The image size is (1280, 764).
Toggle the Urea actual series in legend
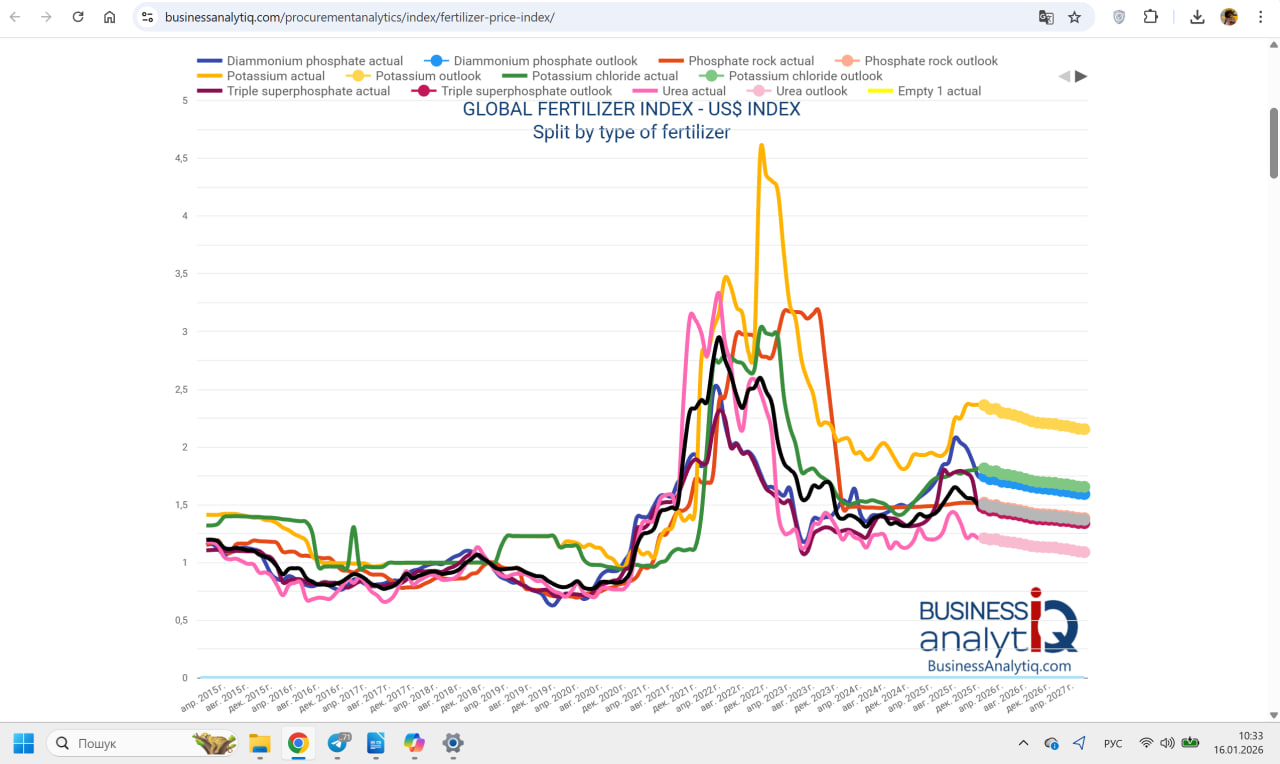pos(693,91)
